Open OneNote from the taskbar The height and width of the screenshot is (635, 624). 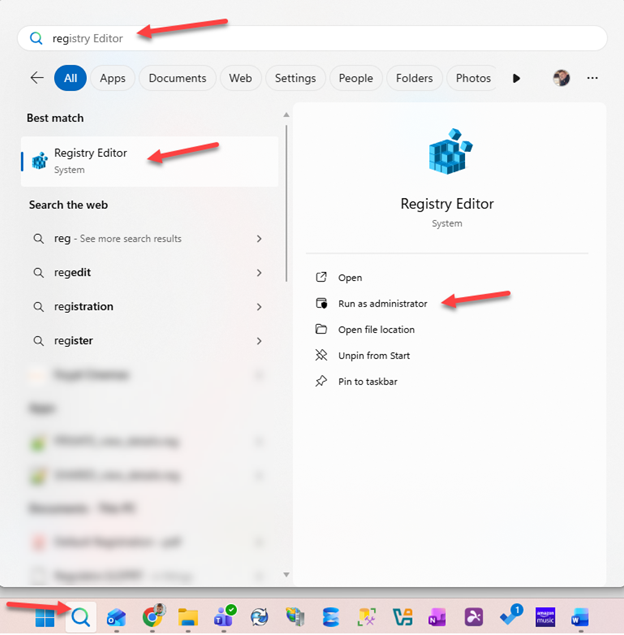point(437,617)
